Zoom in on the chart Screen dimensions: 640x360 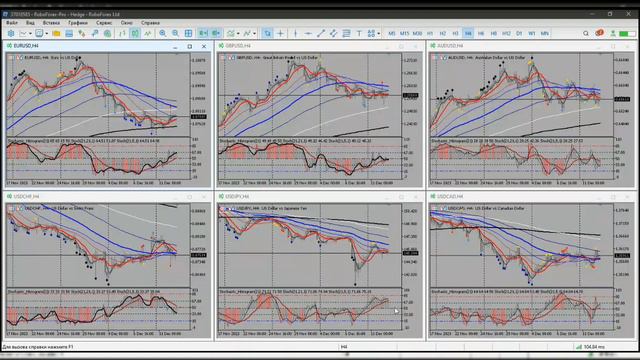tap(163, 33)
